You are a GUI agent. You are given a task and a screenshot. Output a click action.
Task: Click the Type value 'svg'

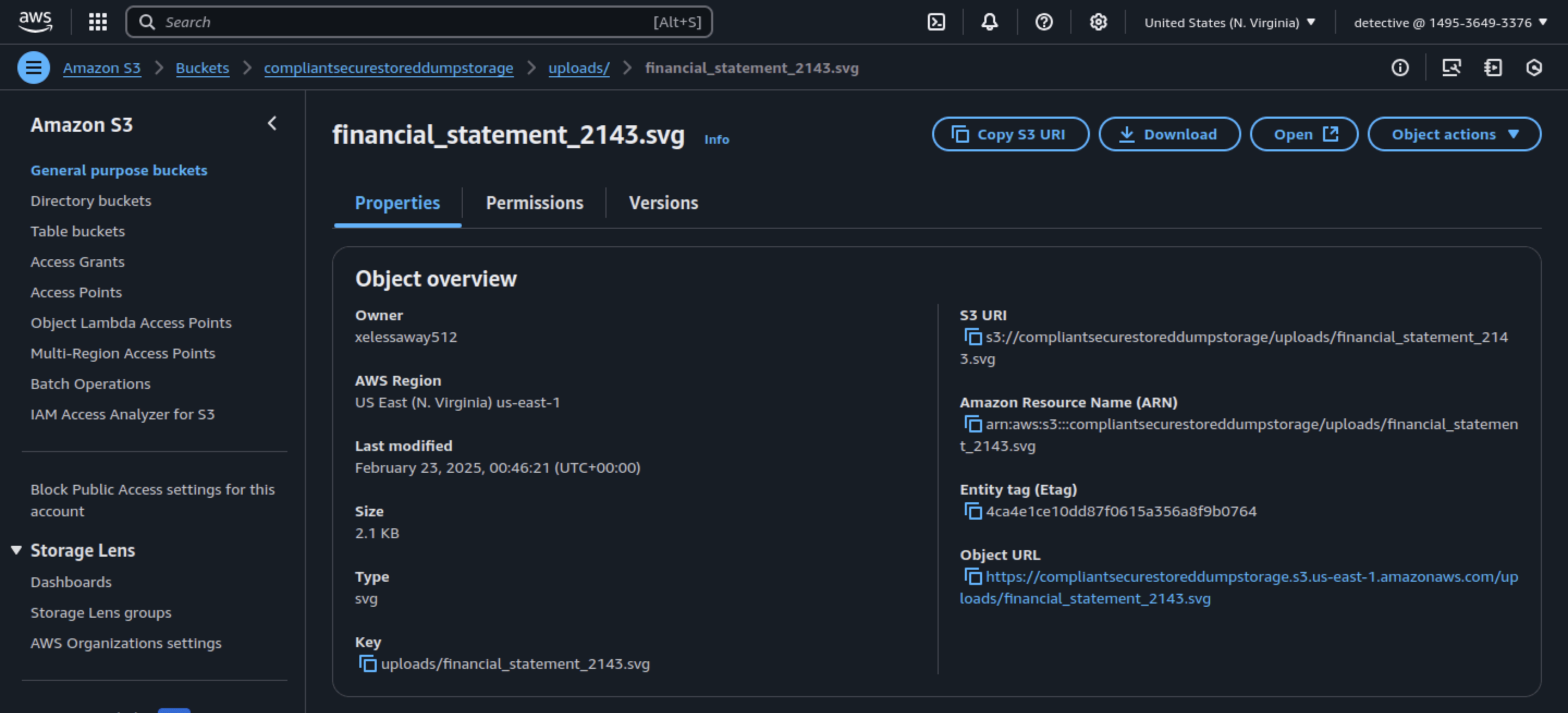(366, 598)
